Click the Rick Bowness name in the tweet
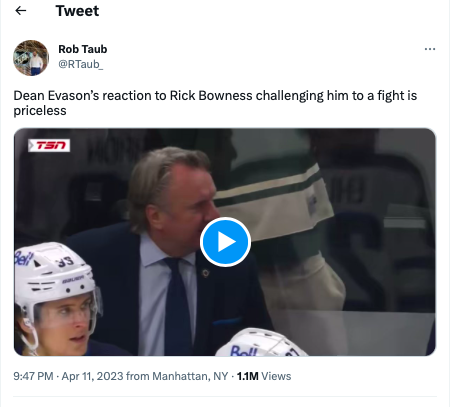456x407 pixels. [x=211, y=96]
